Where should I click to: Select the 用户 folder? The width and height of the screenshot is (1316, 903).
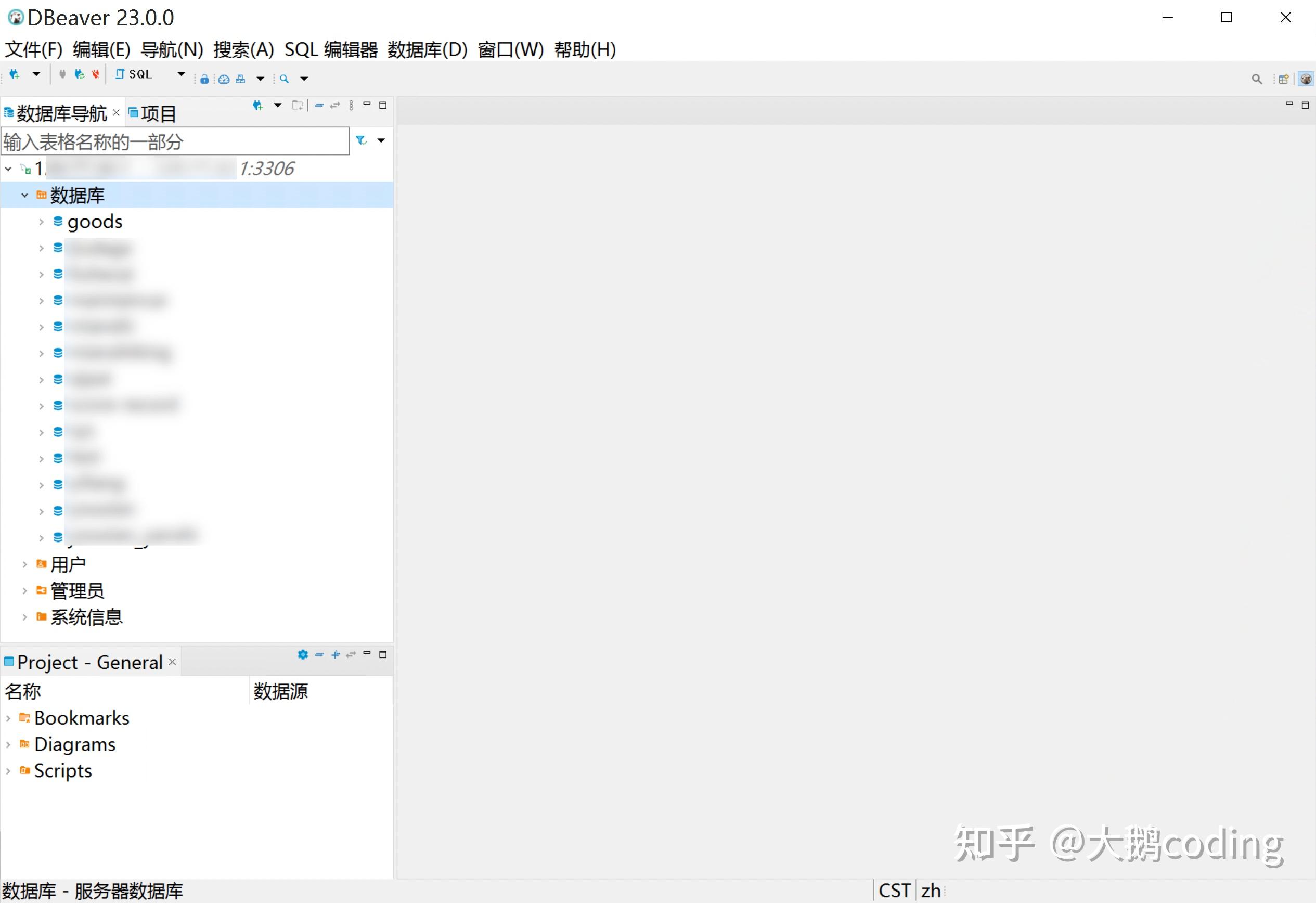click(x=68, y=564)
